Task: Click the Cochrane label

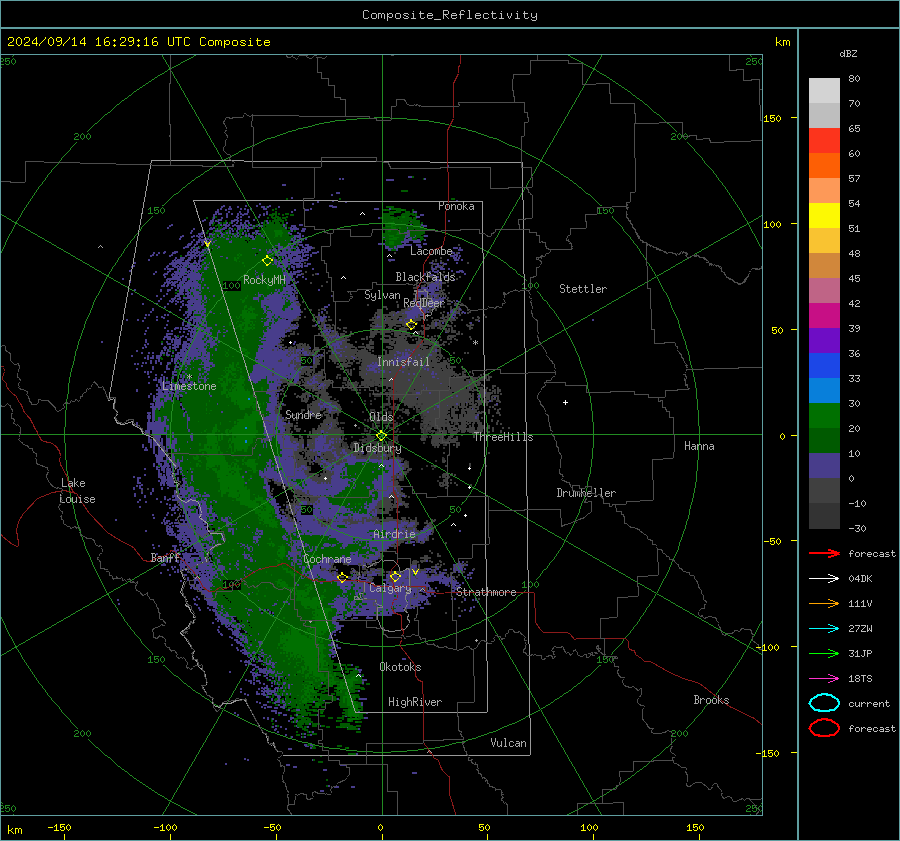Action: (x=327, y=559)
